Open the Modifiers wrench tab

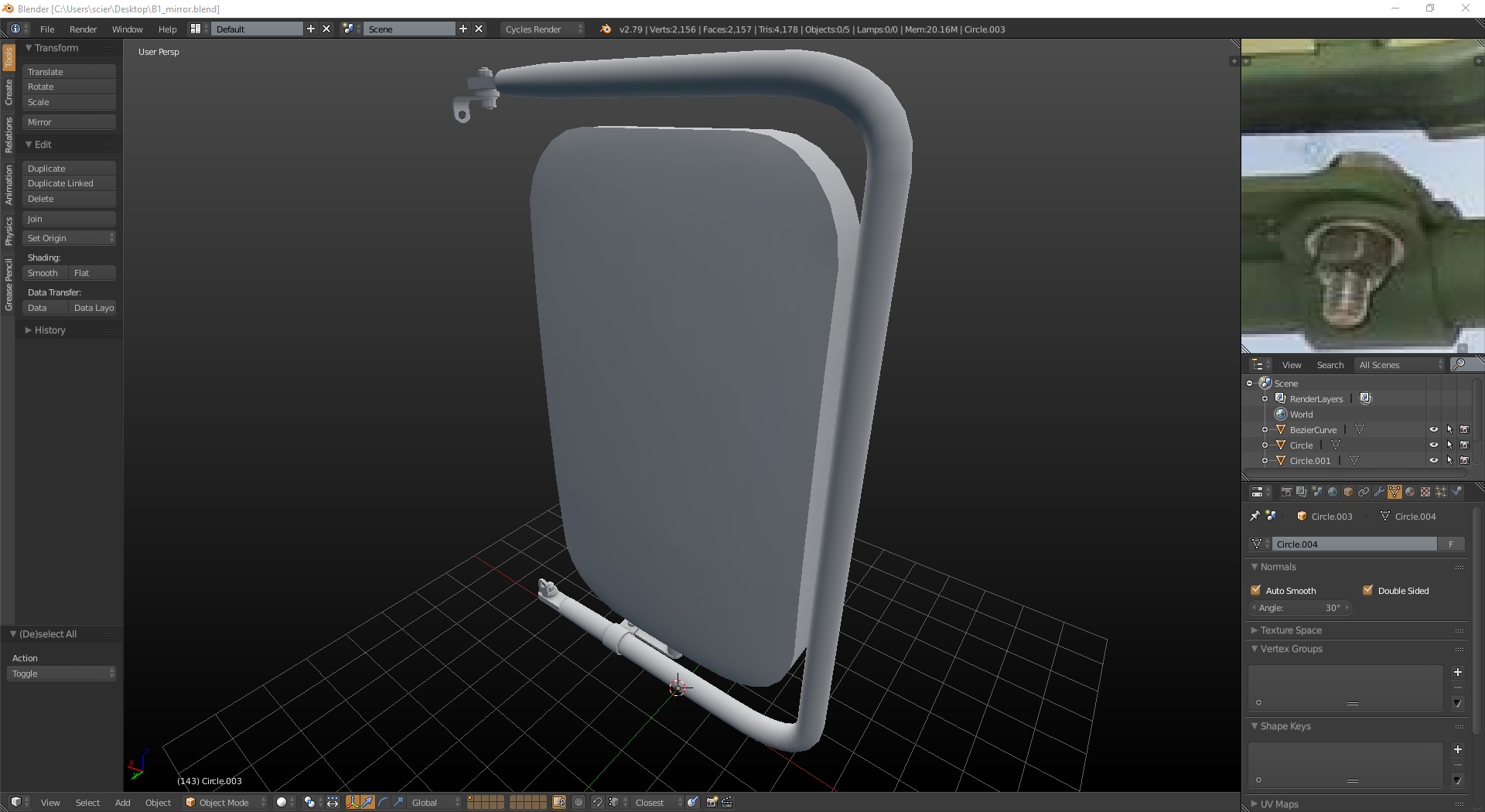(x=1379, y=492)
